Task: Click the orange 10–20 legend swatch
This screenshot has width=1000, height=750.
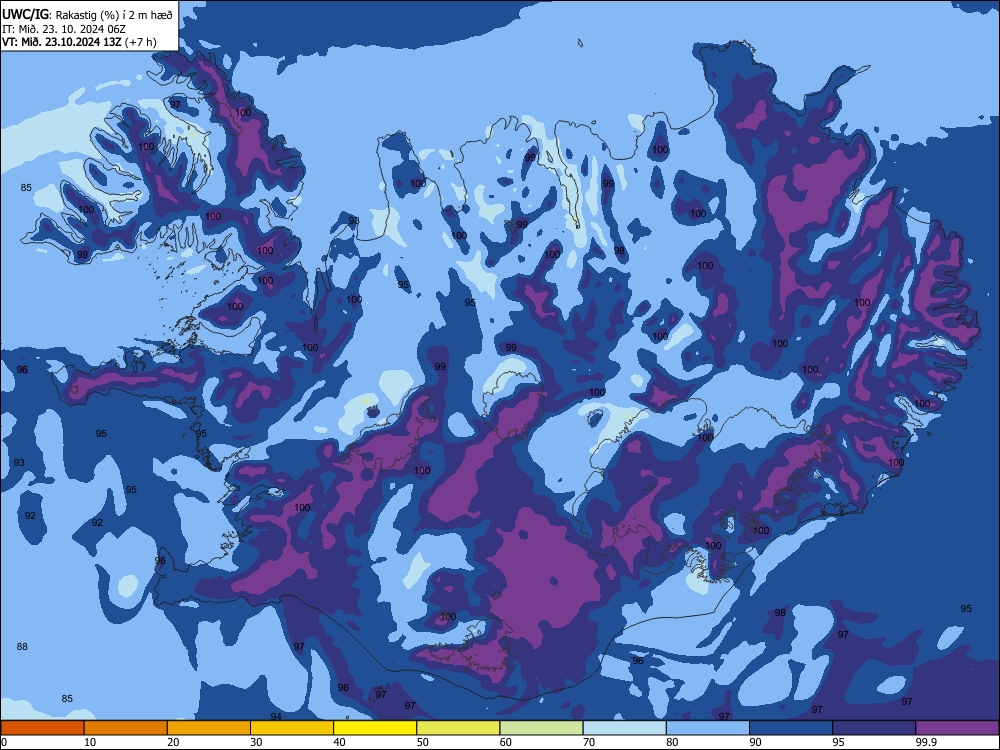Action: click(x=126, y=728)
